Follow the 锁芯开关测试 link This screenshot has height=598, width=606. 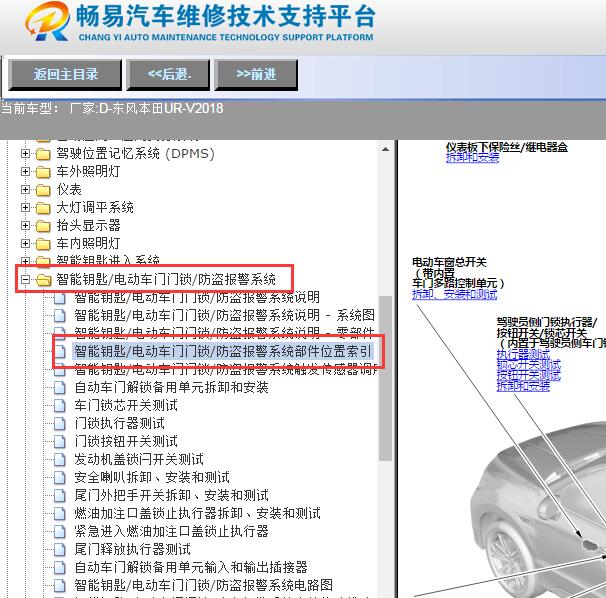pos(528,365)
